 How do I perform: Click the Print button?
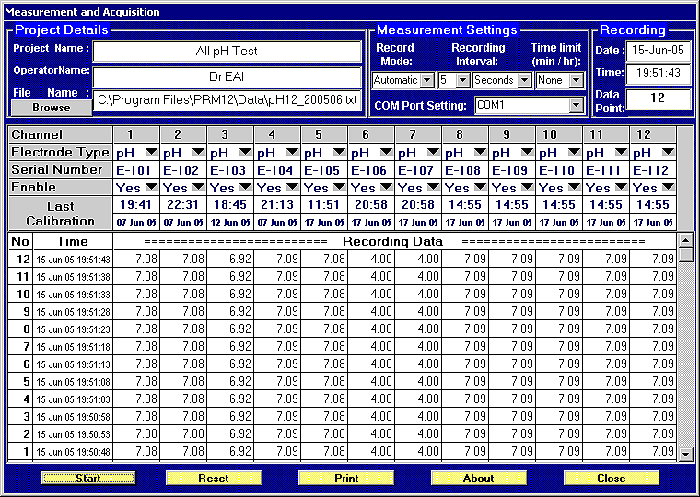click(x=346, y=478)
